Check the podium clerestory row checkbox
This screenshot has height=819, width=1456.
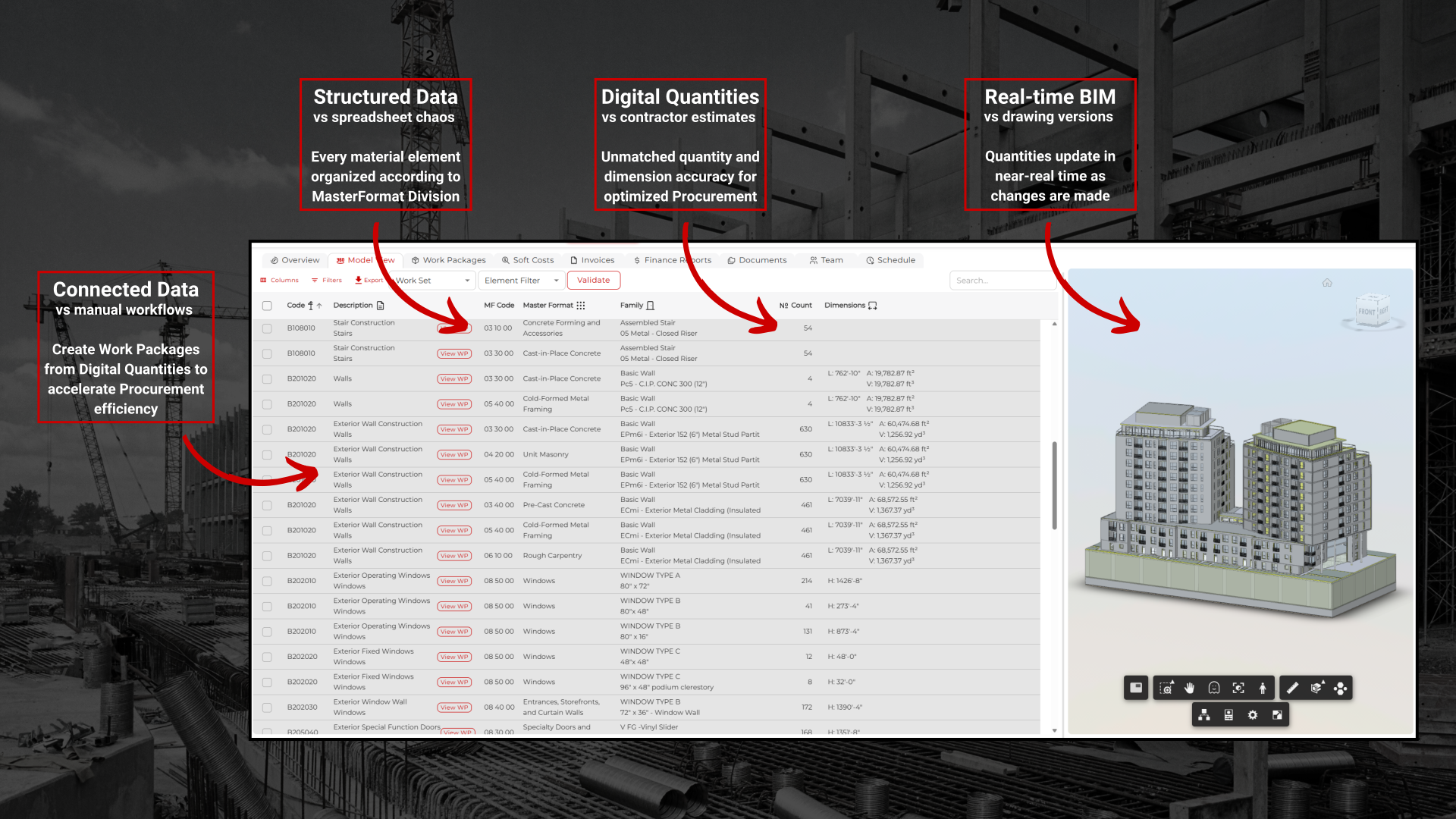pos(267,682)
